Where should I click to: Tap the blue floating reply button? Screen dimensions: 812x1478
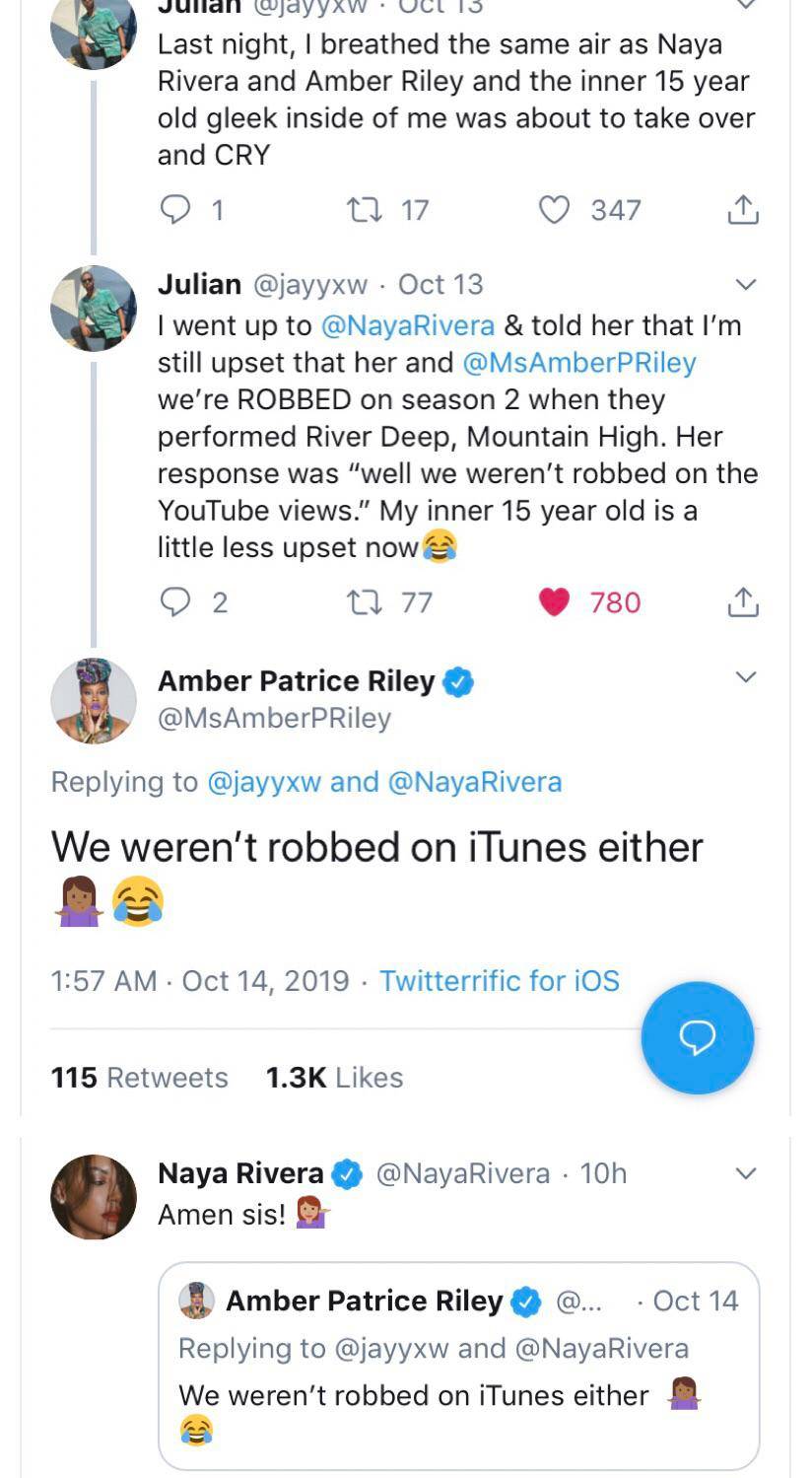tap(697, 1037)
